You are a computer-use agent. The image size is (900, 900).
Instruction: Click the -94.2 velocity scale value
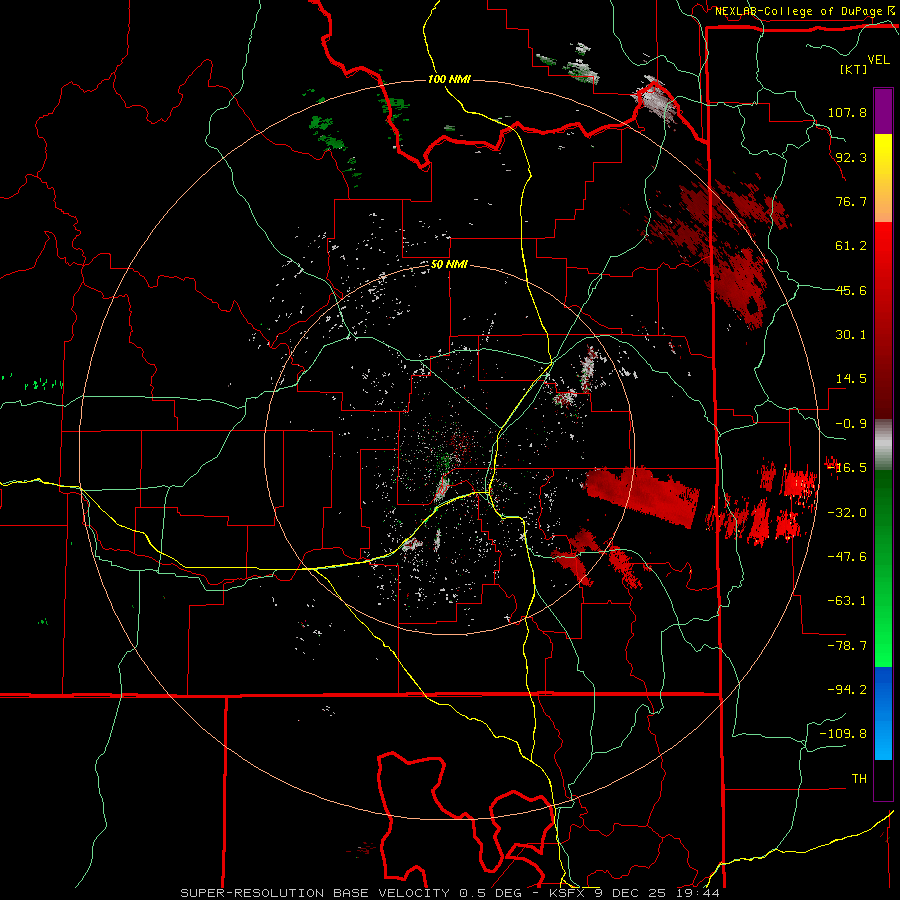coord(847,690)
